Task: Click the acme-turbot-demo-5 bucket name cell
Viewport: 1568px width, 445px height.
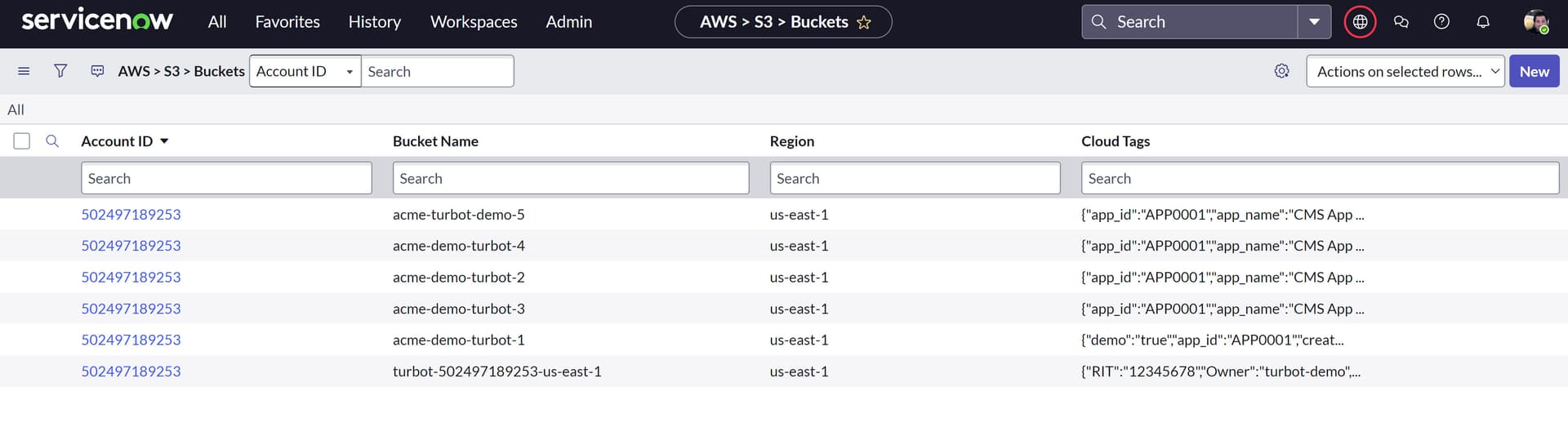Action: pos(458,215)
